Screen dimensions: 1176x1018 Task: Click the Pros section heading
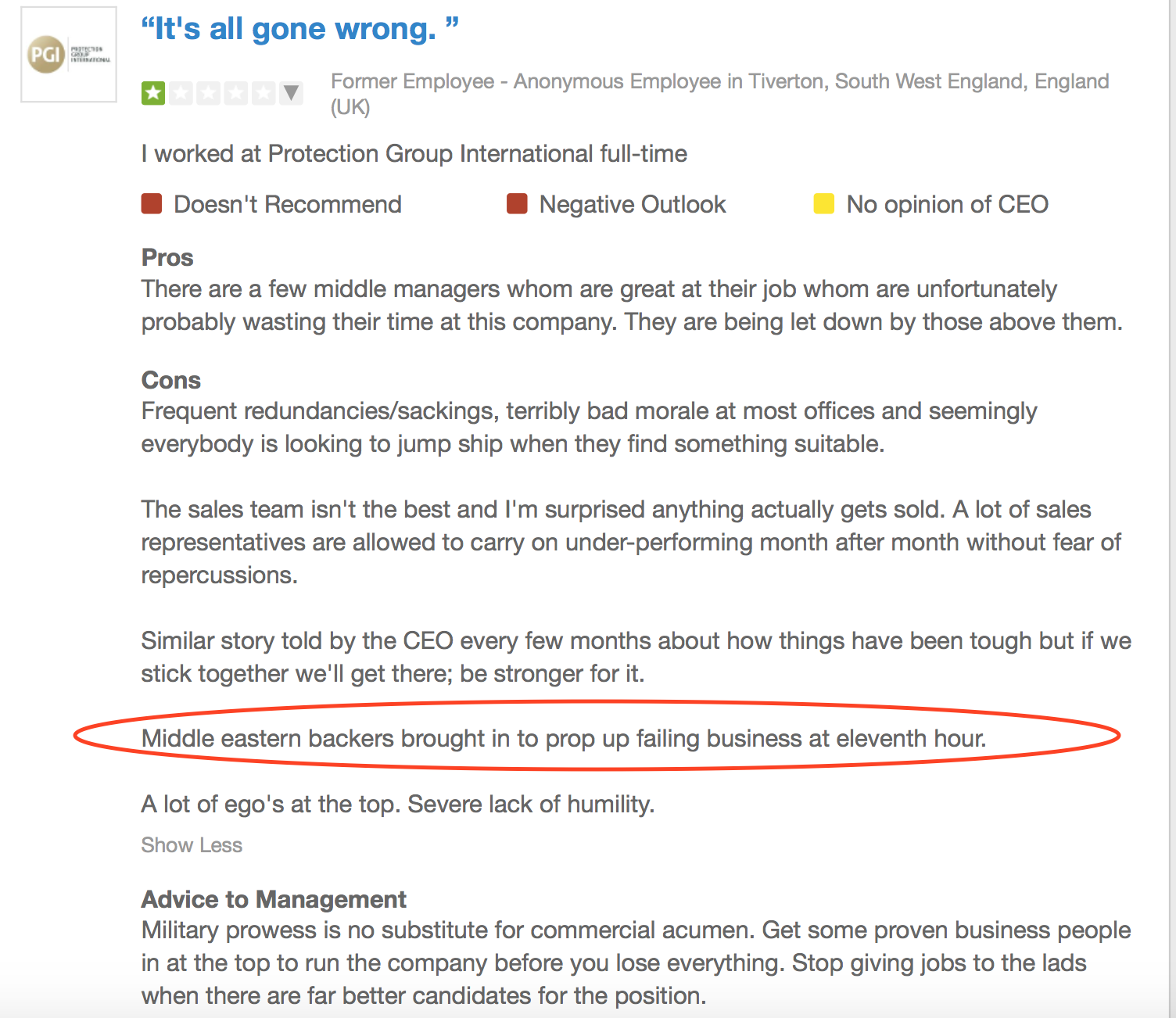167,257
